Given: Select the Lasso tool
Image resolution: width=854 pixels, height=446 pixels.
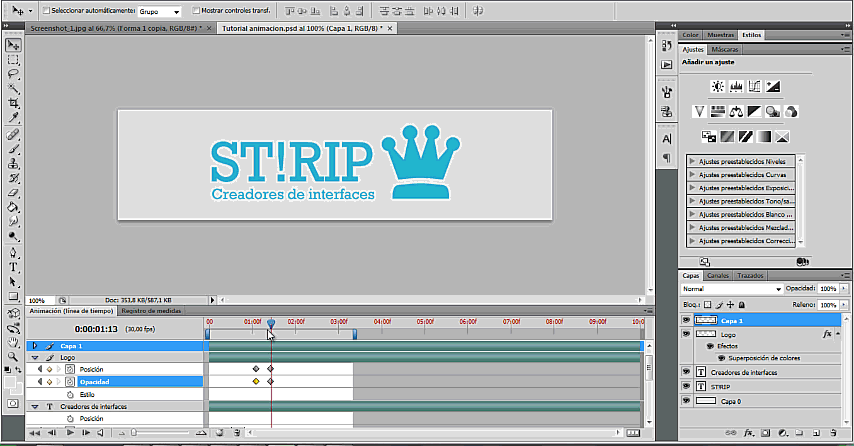Looking at the screenshot, I should pyautogui.click(x=13, y=74).
